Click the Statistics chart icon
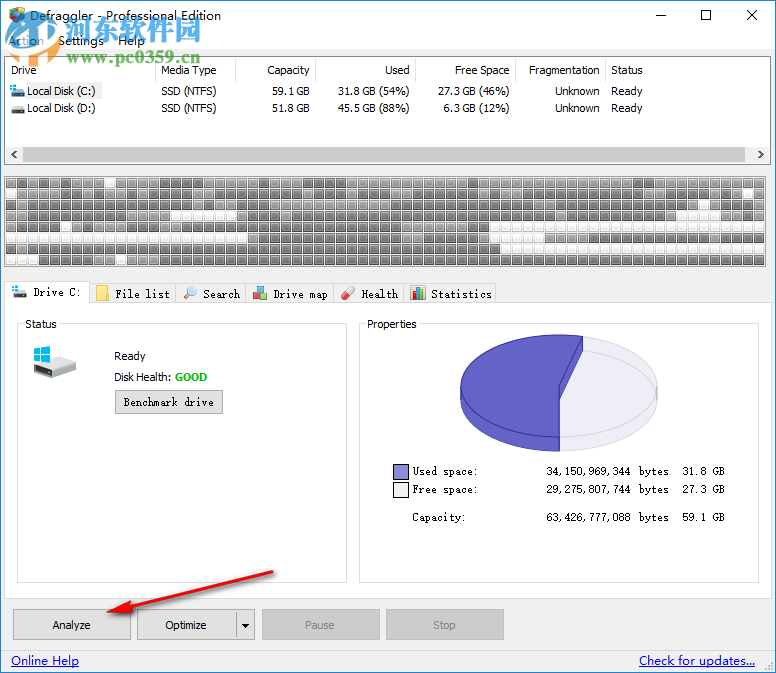 418,293
